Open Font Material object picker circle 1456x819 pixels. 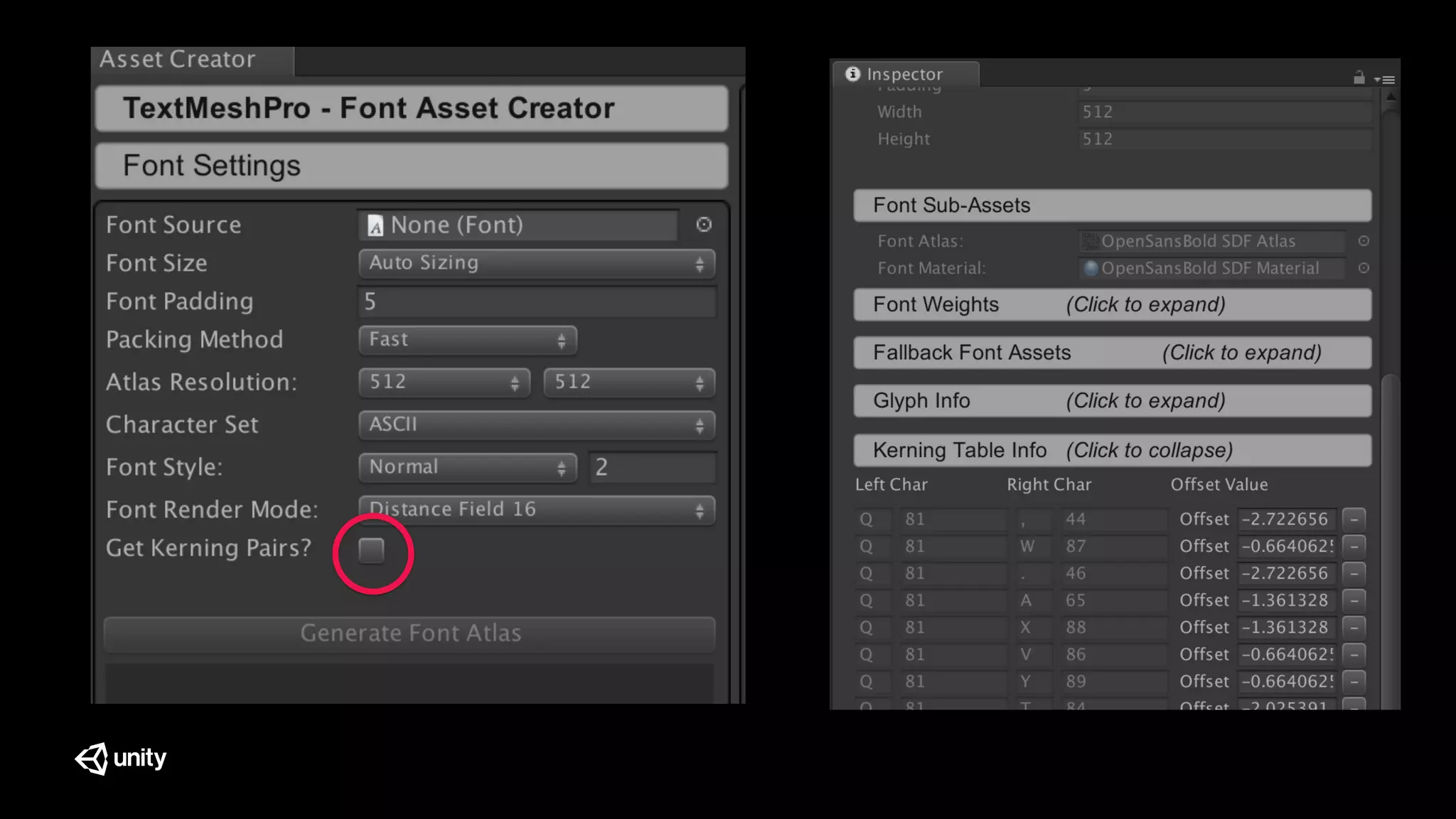(1364, 268)
